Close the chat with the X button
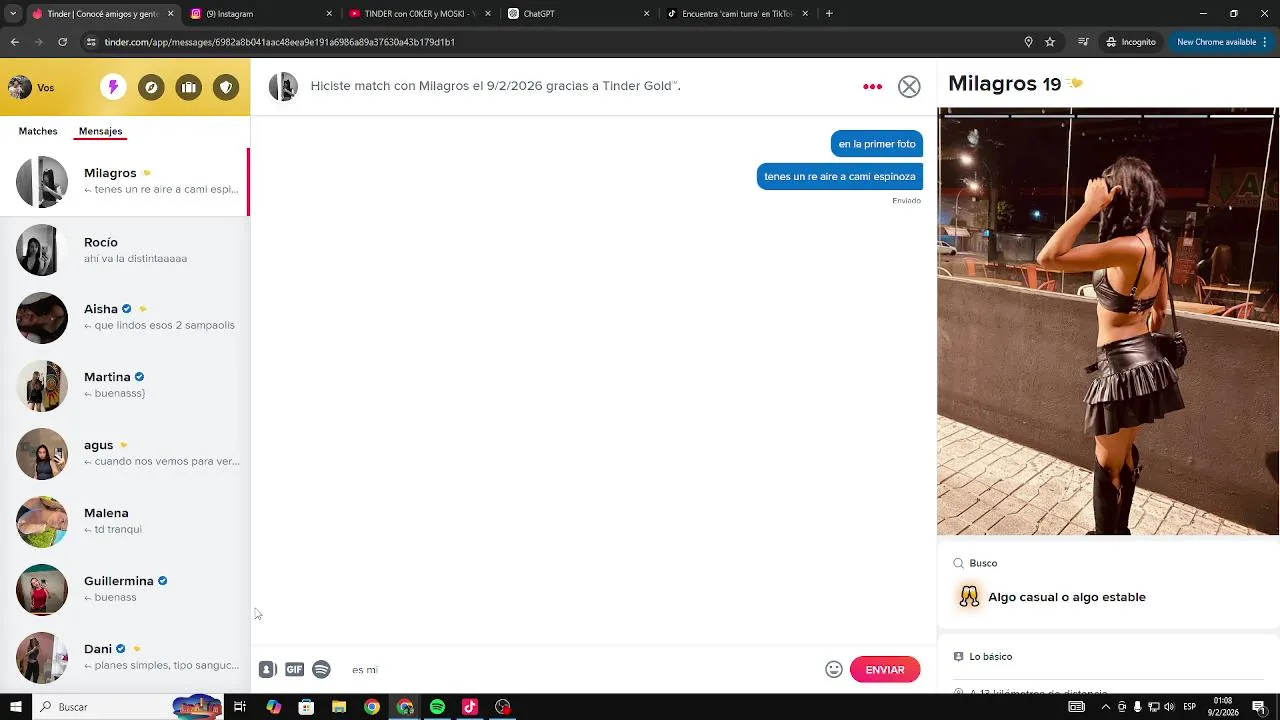Image resolution: width=1280 pixels, height=720 pixels. tap(909, 87)
